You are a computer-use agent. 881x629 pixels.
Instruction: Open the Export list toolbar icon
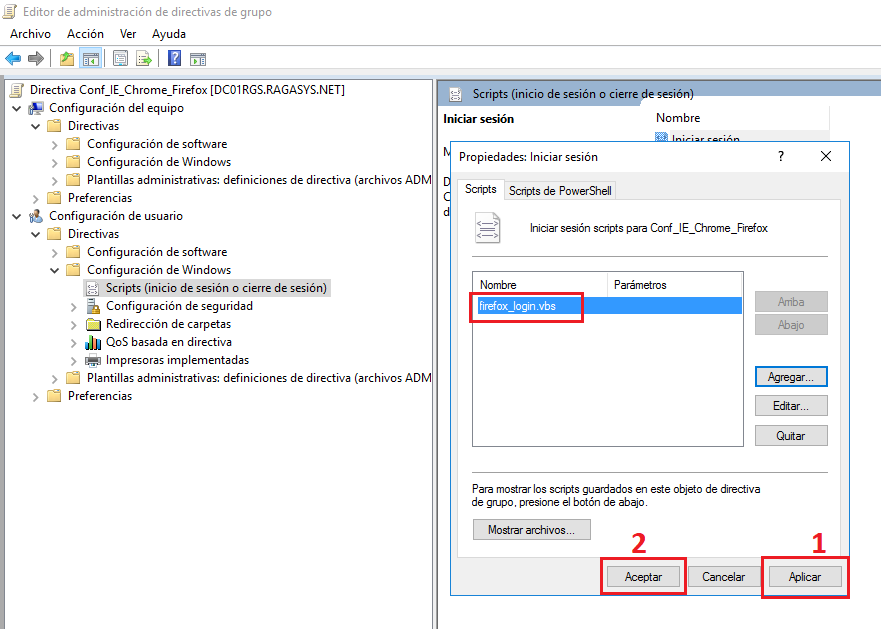[x=143, y=58]
